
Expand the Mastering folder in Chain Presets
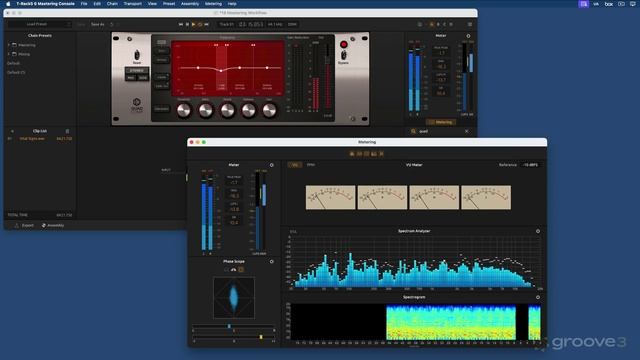point(9,45)
